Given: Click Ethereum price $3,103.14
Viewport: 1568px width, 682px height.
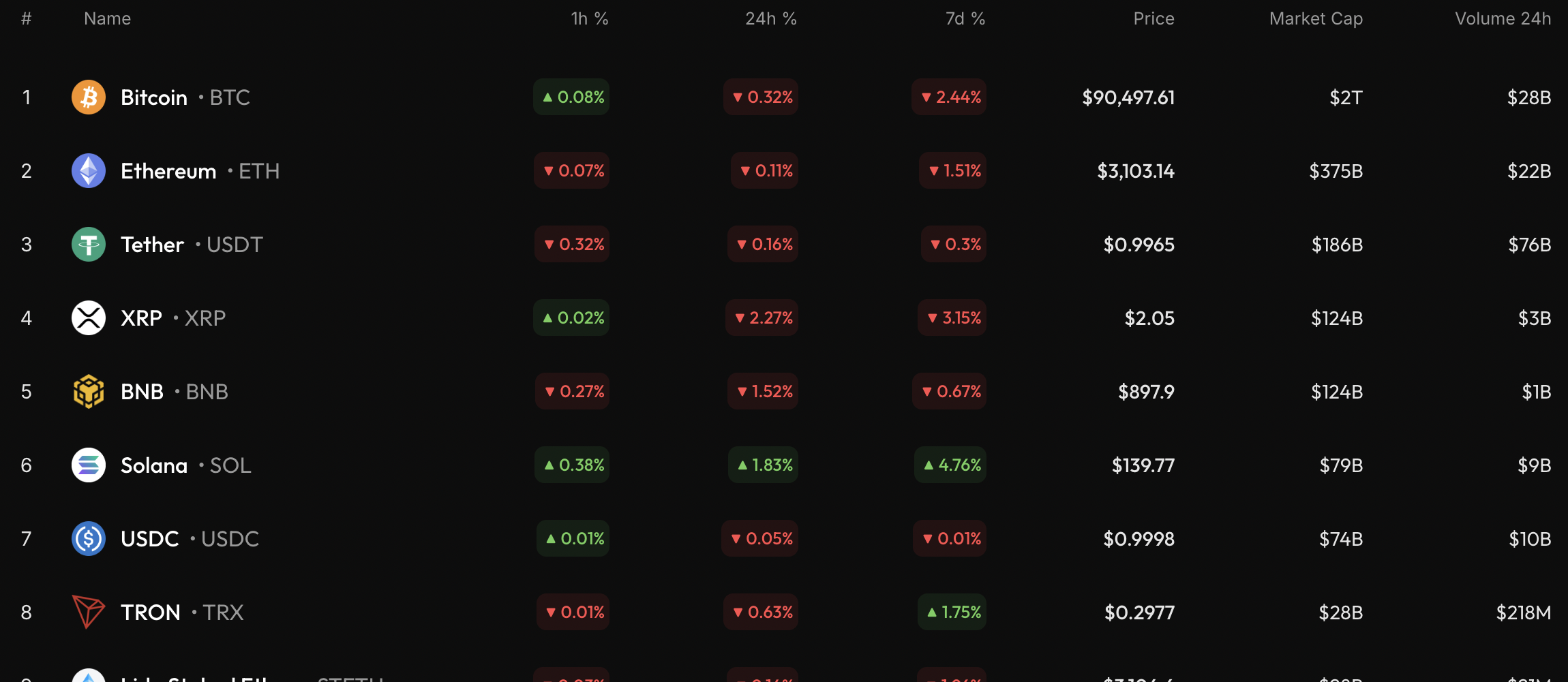Looking at the screenshot, I should (1135, 171).
